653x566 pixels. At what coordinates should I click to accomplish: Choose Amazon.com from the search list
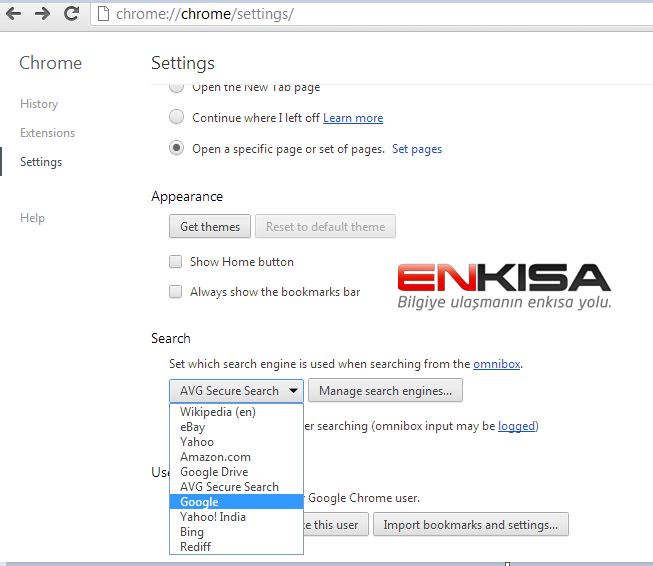coord(236,457)
